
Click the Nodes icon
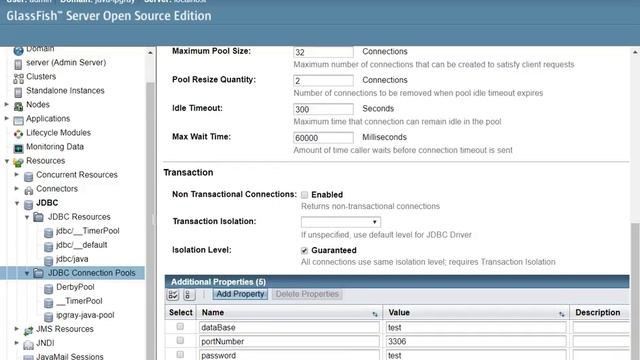pos(18,106)
